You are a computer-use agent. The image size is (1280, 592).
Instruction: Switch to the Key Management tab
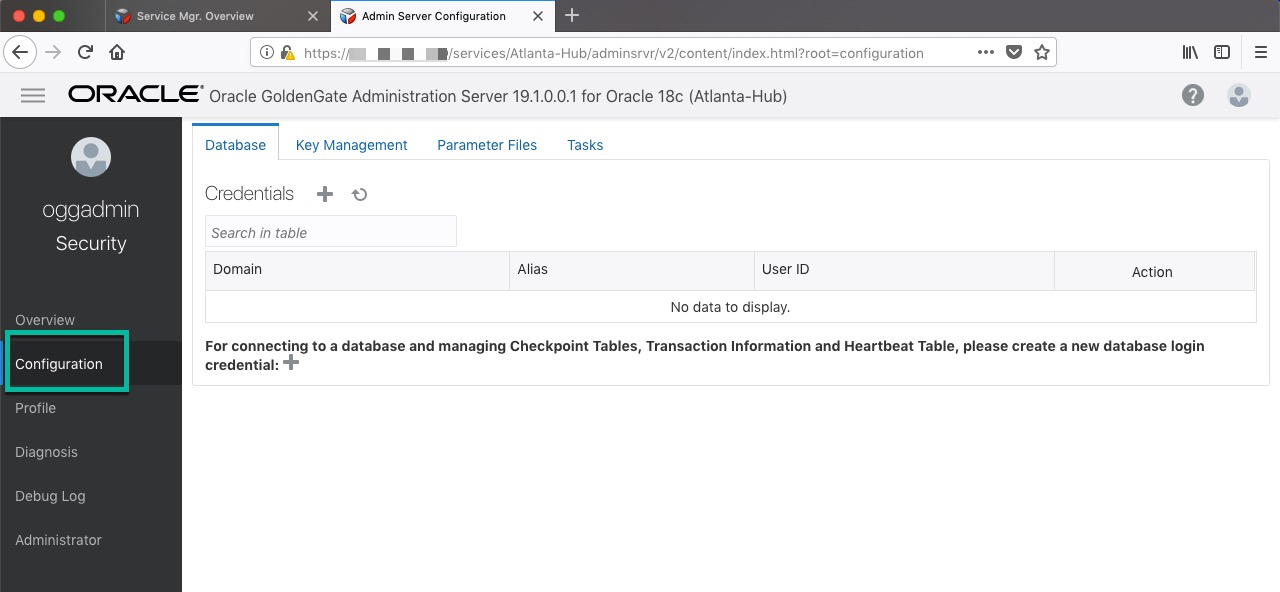tap(351, 145)
